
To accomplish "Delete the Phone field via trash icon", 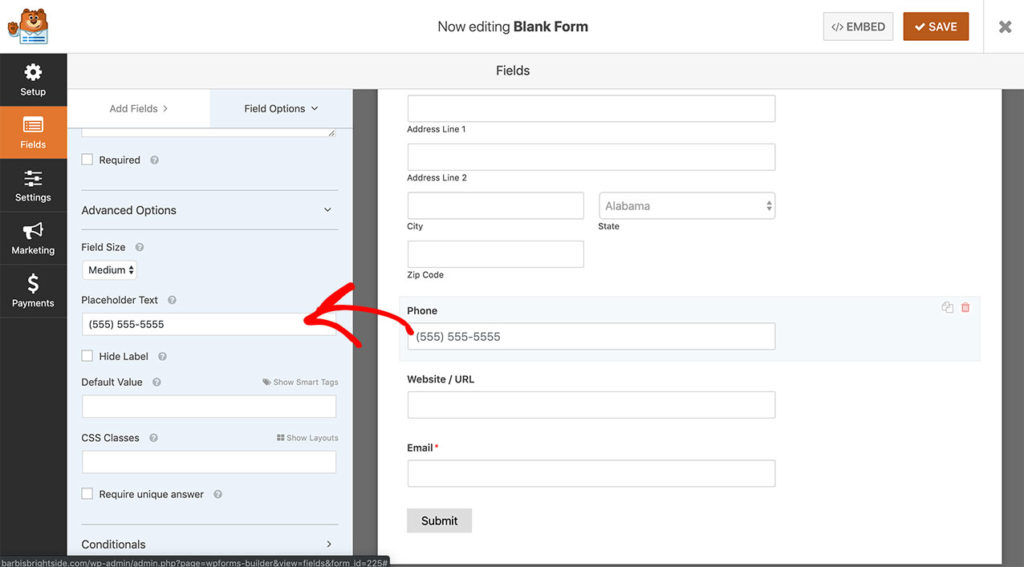I will [965, 308].
